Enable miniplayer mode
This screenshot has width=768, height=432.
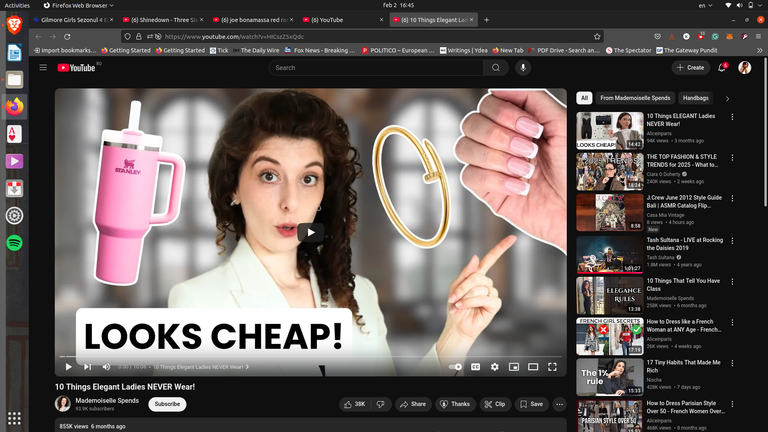(x=514, y=367)
